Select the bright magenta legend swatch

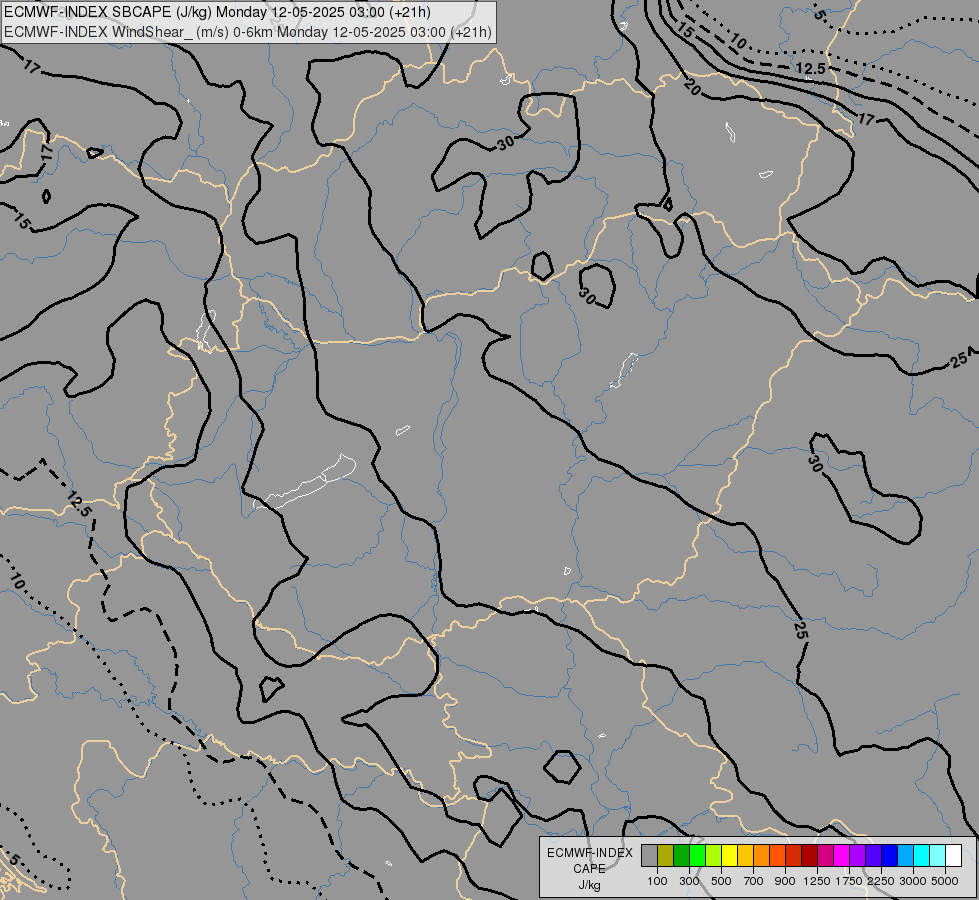pos(842,856)
